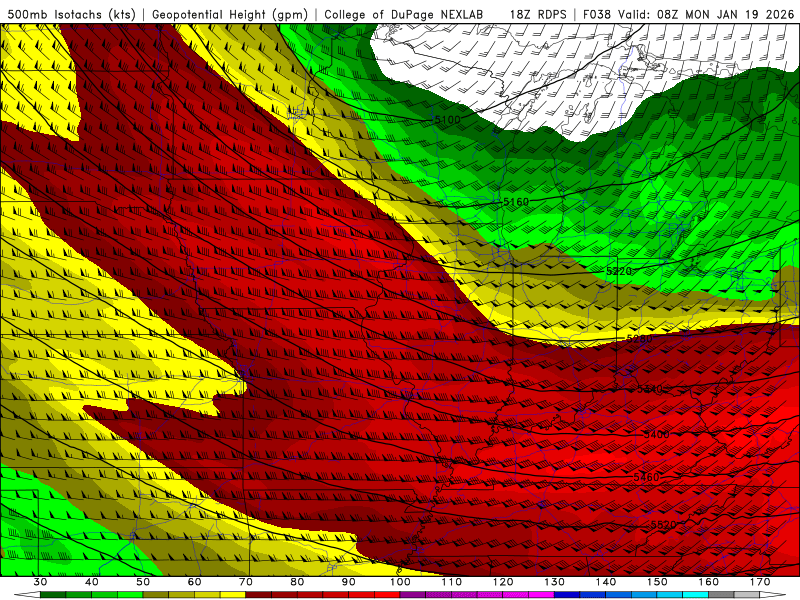Screen dimensions: 800x600
Task: Click the 60 value on the color scale
Action: tap(194, 582)
